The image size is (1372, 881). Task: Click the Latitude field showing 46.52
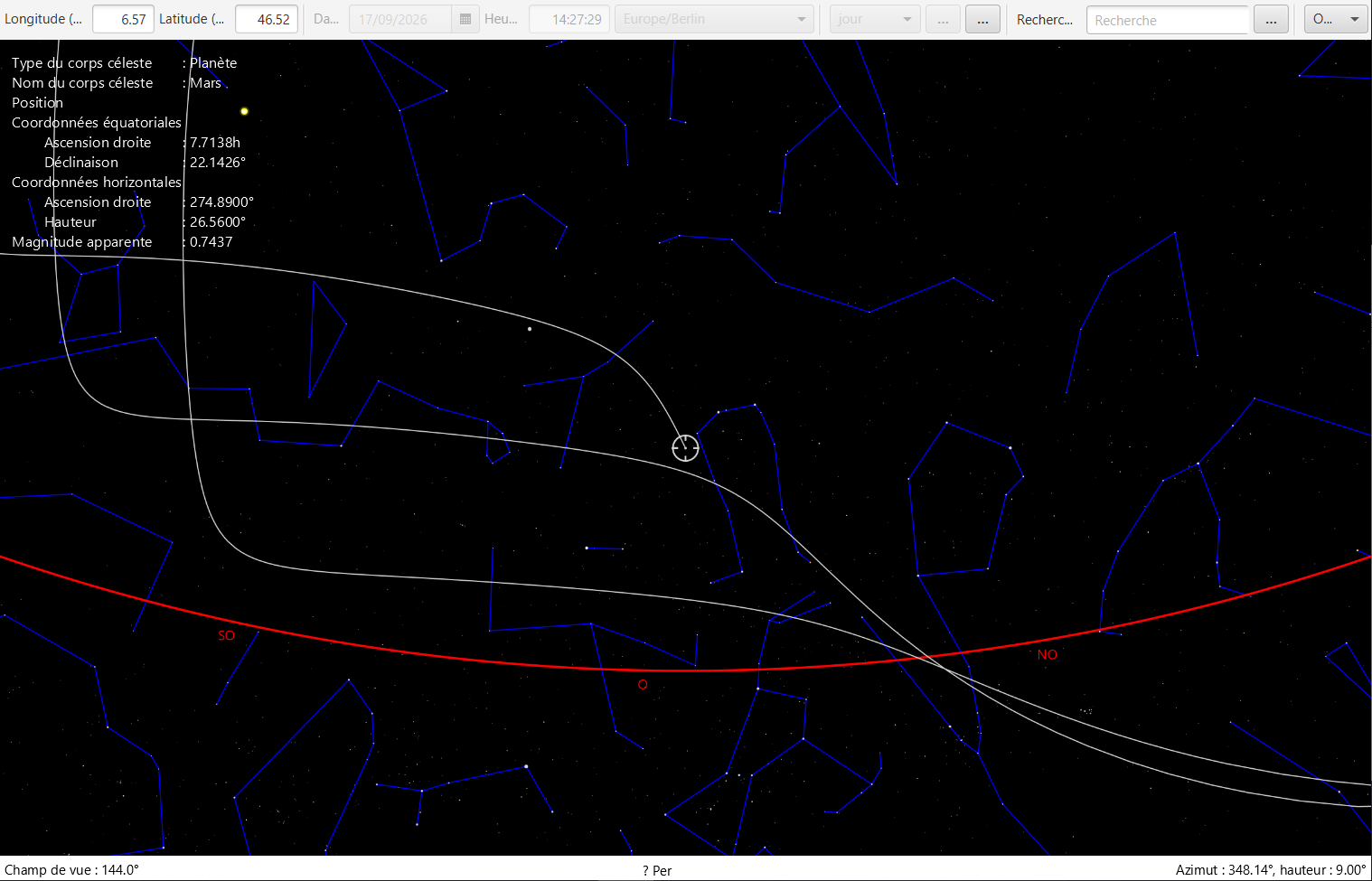click(266, 19)
